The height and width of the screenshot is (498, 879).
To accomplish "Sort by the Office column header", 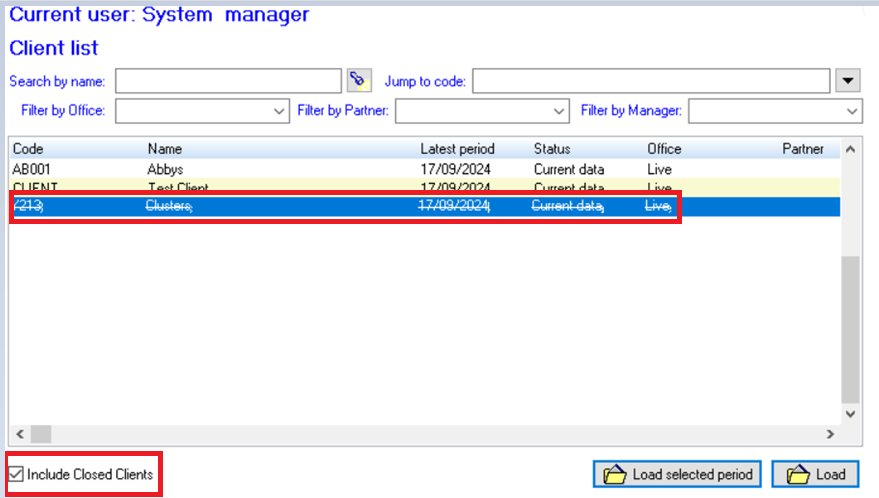I will click(664, 149).
